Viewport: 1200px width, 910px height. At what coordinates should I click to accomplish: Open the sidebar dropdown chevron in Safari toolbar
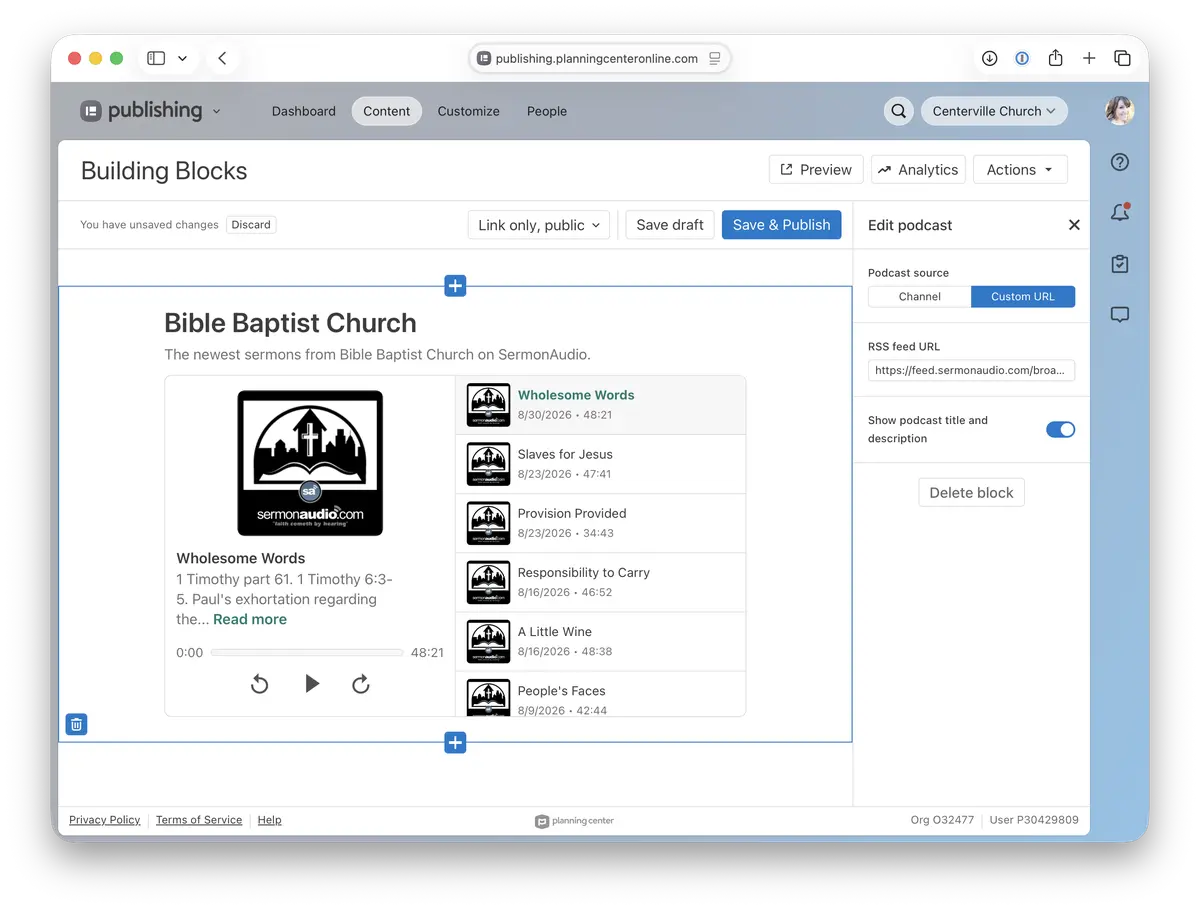182,58
